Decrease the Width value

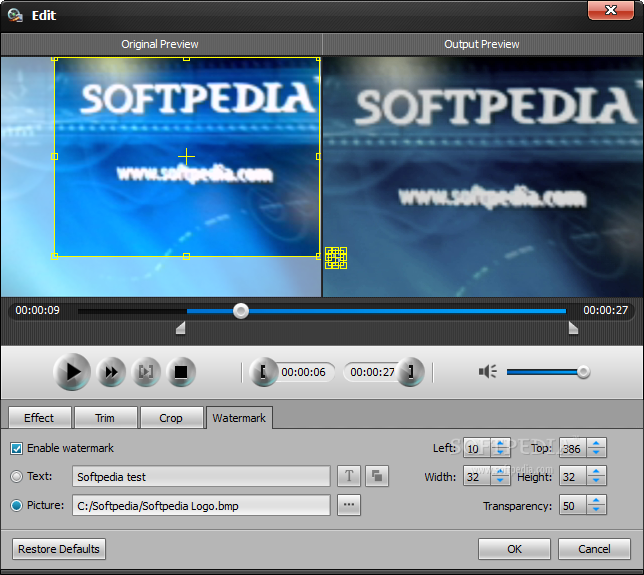500,481
